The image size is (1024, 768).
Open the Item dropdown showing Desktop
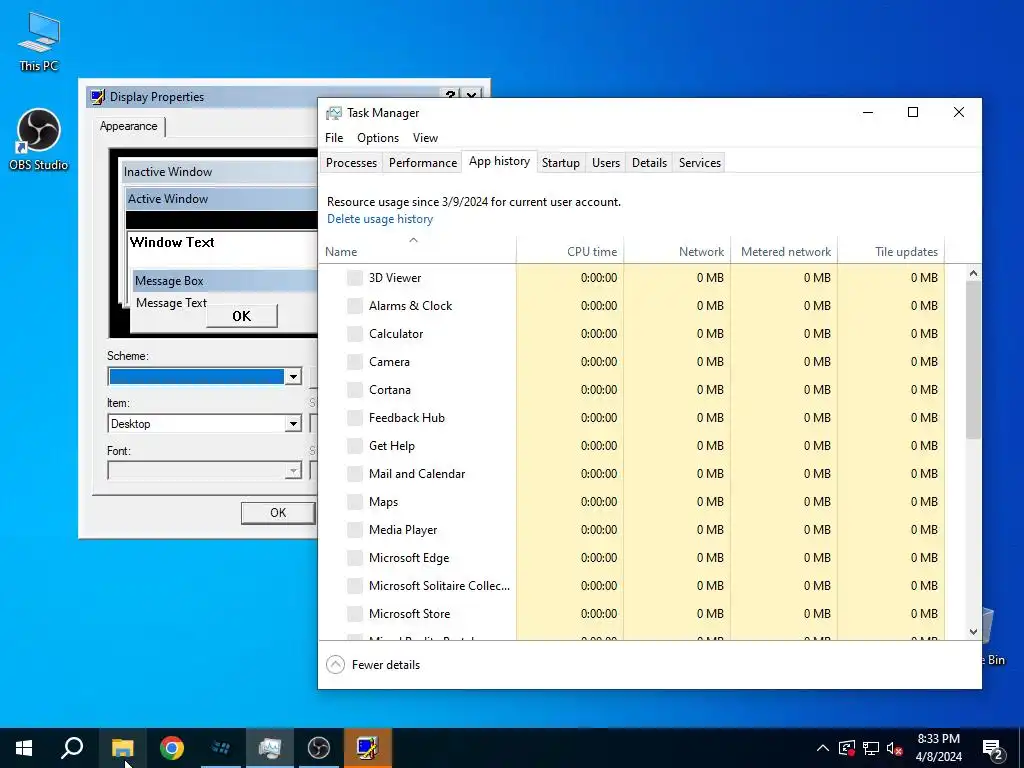[293, 424]
